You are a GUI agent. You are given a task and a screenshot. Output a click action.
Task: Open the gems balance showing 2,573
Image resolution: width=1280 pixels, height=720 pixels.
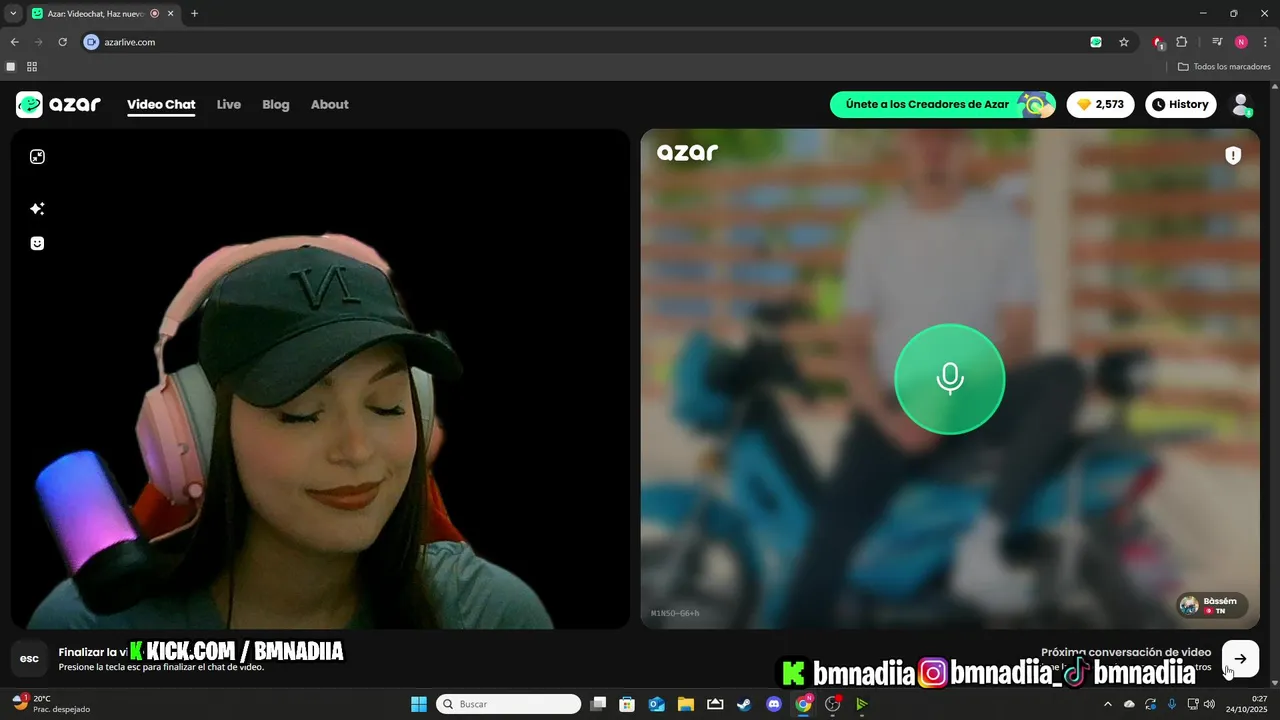(x=1101, y=104)
